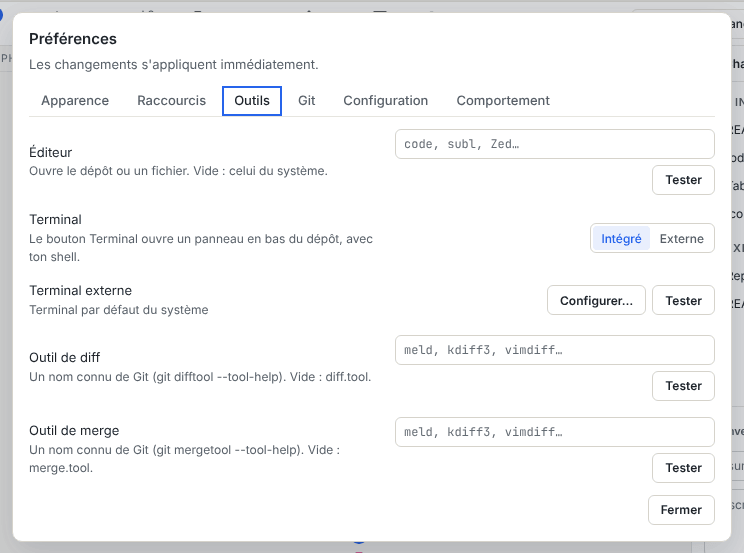744x553 pixels.
Task: Open Configurer… for Terminal externe
Action: [x=596, y=300]
